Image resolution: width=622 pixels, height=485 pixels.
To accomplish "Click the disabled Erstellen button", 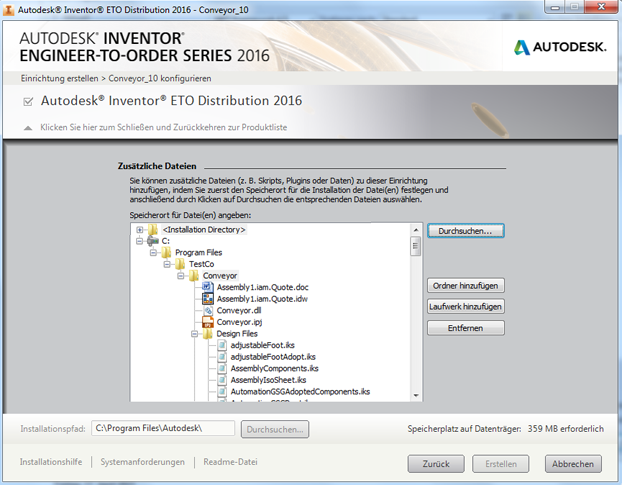I will [x=501, y=464].
